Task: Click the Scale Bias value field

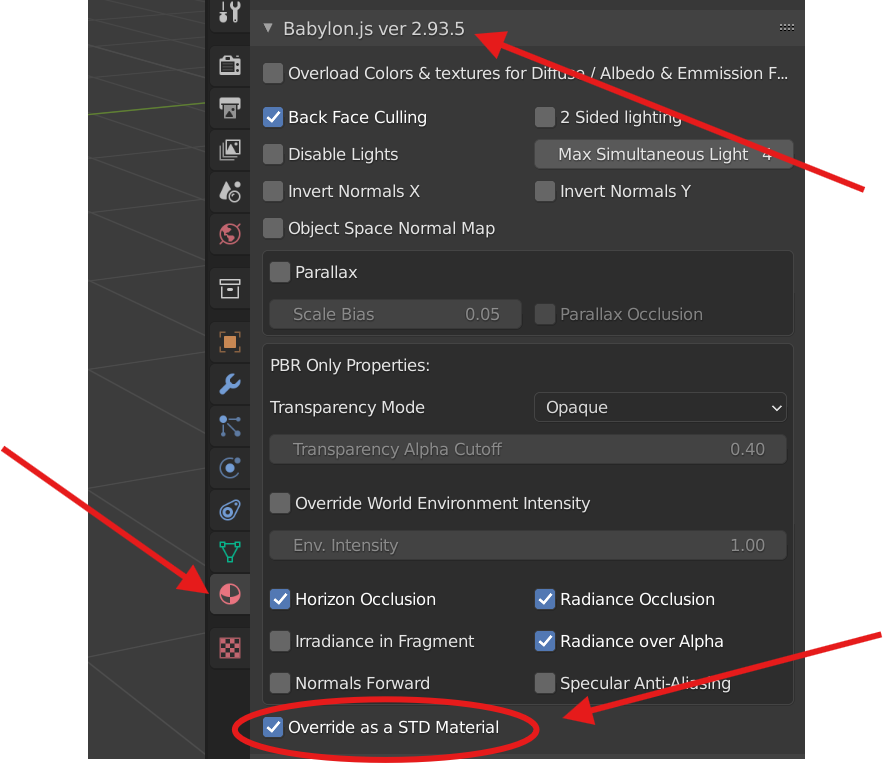Action: pyautogui.click(x=395, y=314)
